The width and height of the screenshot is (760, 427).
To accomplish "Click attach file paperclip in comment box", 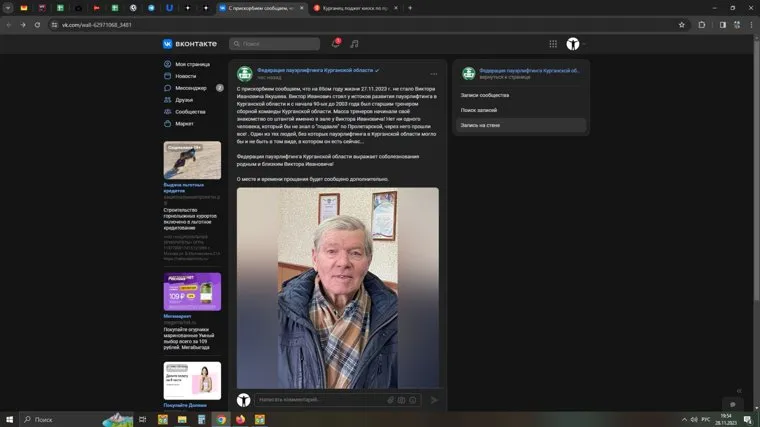I will [391, 400].
